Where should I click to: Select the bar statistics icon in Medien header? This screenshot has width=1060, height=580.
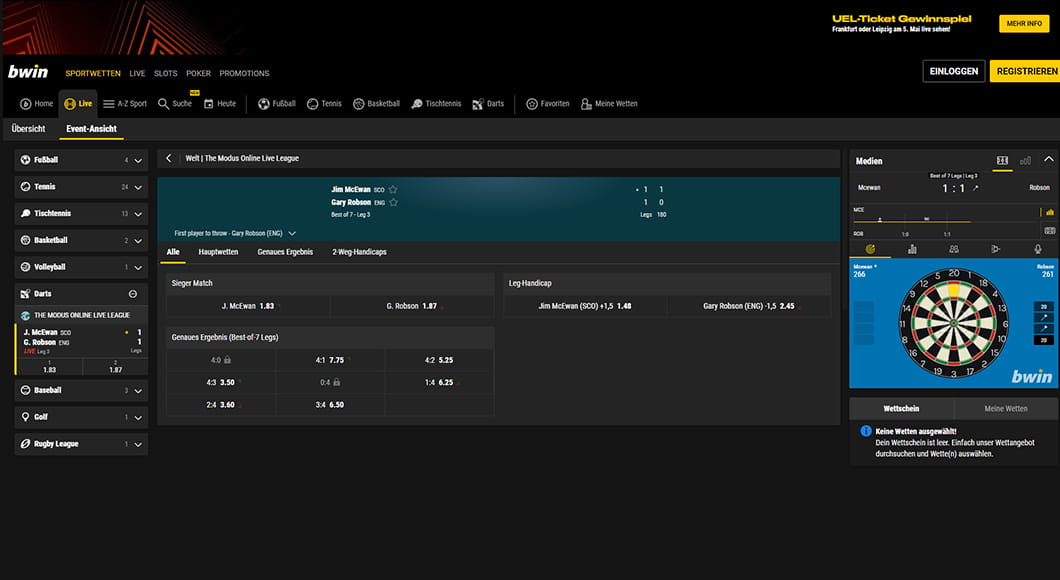[1026, 160]
